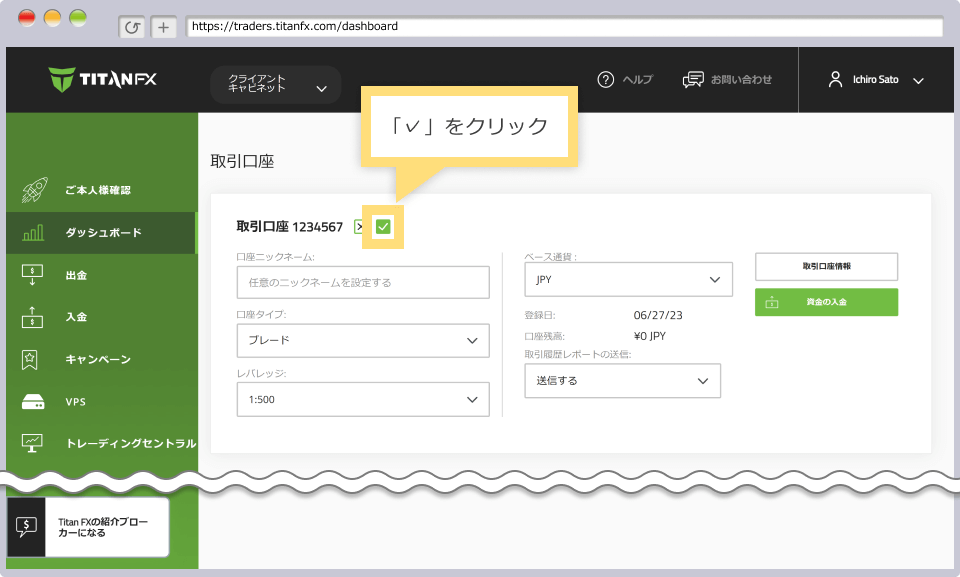The image size is (960, 577).
Task: Open the クライアントキャビネット dropdown
Action: (276, 85)
